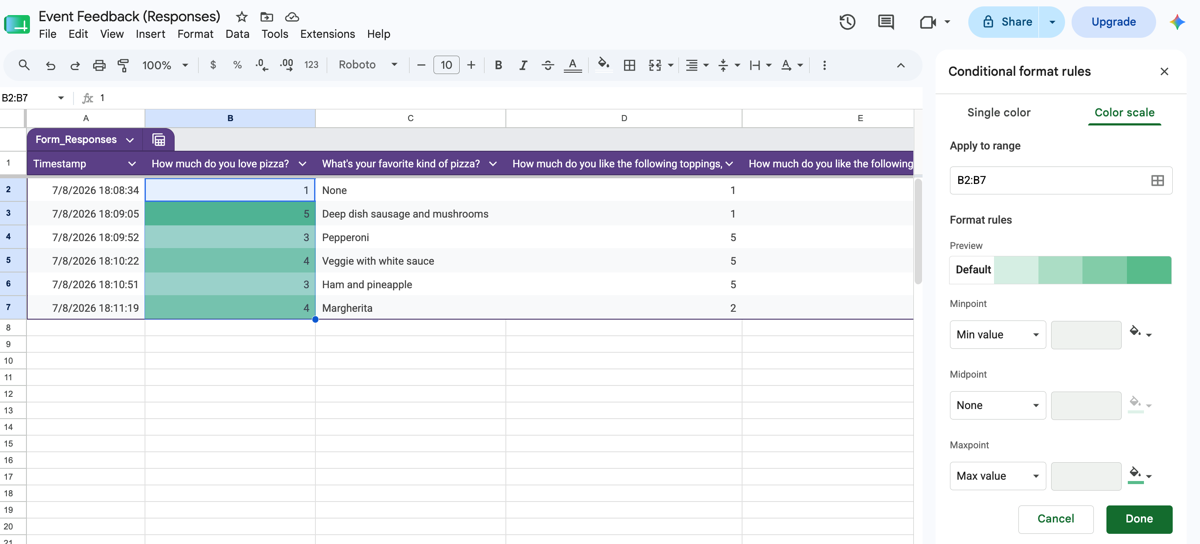Click the Upgrade button
Viewport: 1200px width, 544px height.
click(x=1113, y=22)
